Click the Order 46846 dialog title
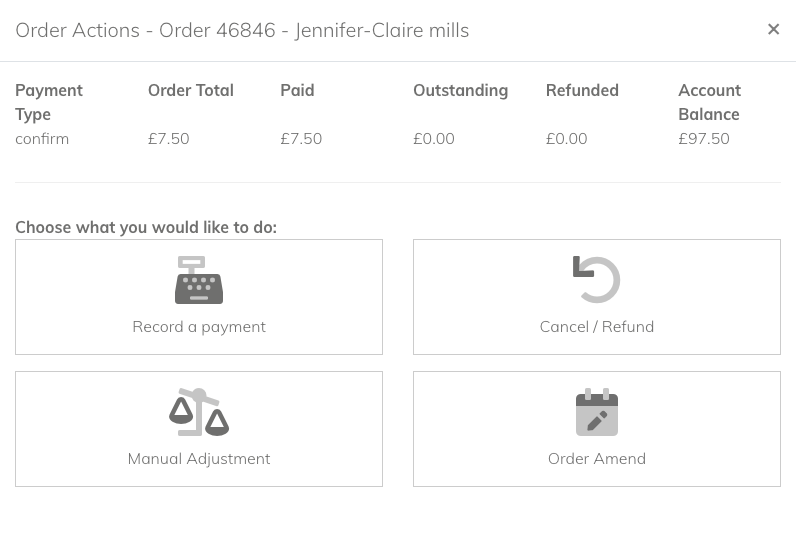The image size is (796, 541). point(242,30)
